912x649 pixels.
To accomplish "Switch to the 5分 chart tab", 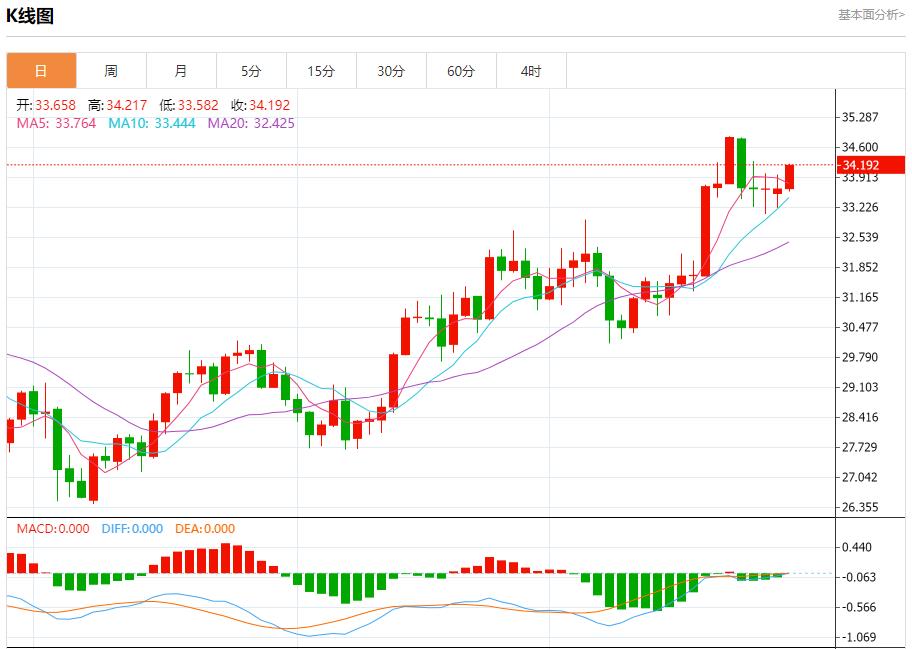I will pos(251,71).
